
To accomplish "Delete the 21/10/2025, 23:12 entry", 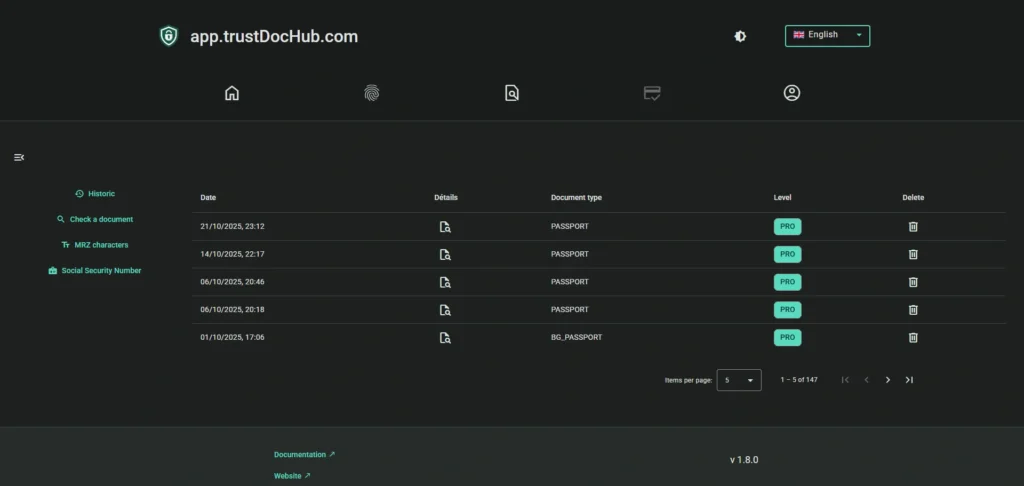I will click(x=913, y=227).
